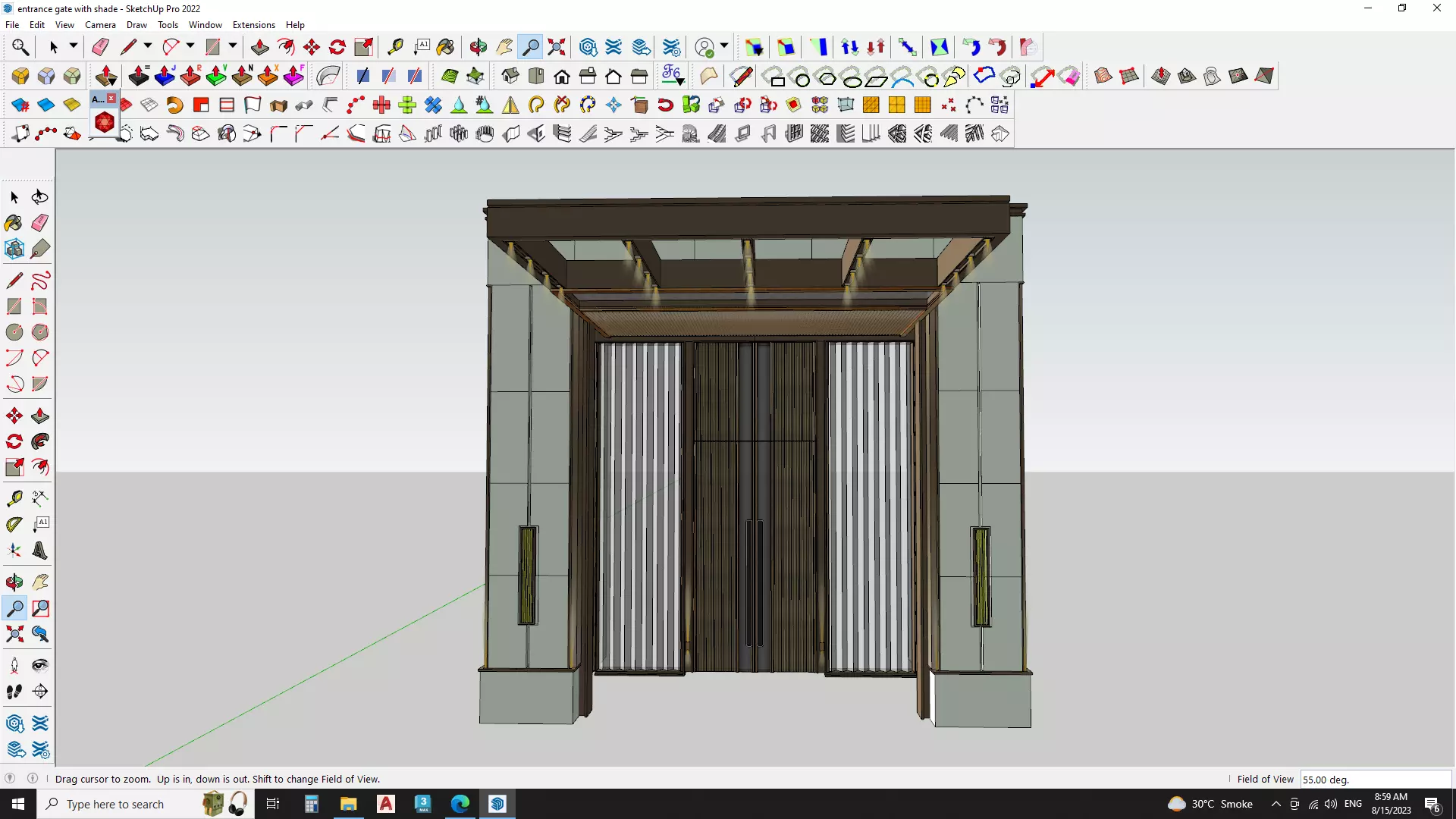
Task: Switch to Front view house icon
Action: click(x=562, y=76)
